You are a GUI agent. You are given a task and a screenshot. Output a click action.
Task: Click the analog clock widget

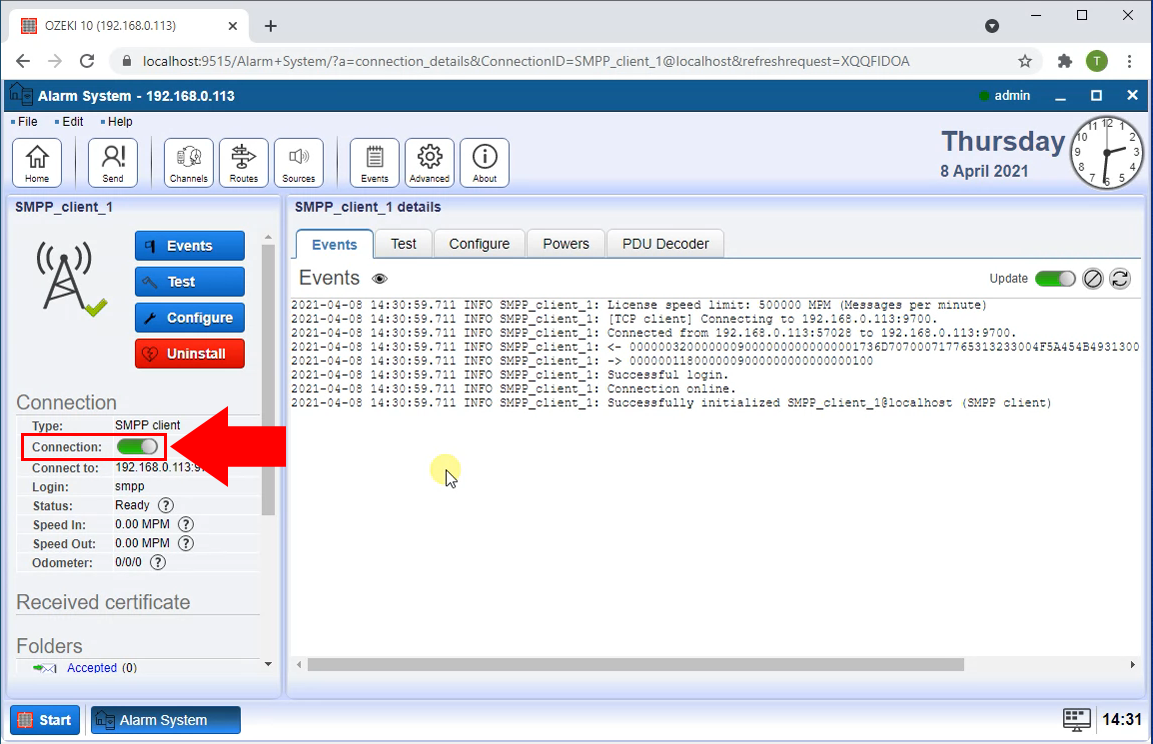tap(1107, 153)
